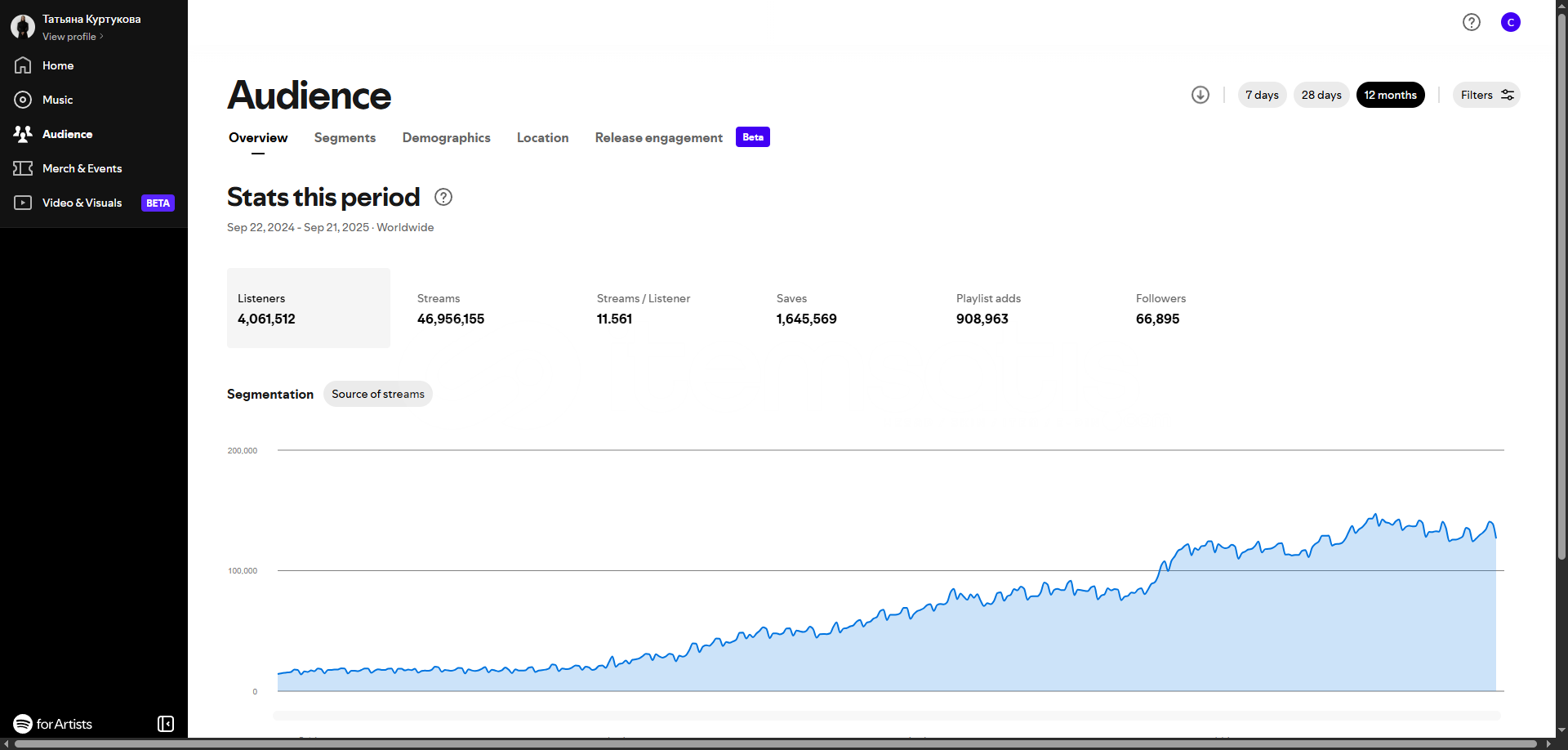Open Merch & Events ticket icon
Image resolution: width=1568 pixels, height=750 pixels.
click(x=23, y=168)
